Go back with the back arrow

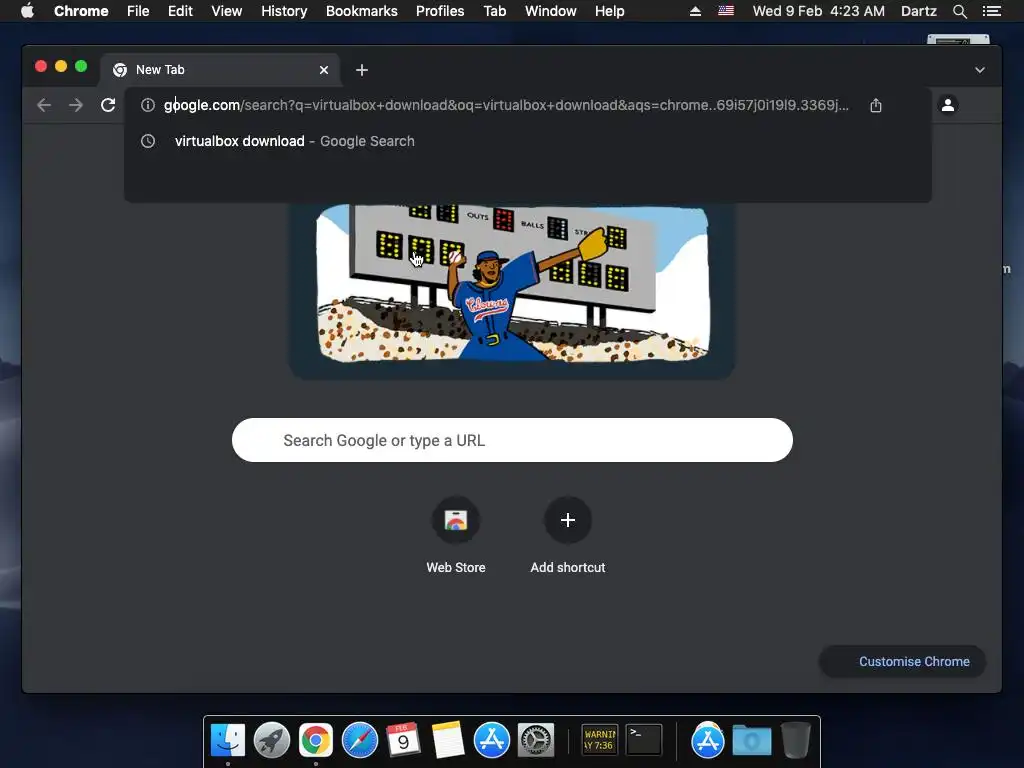click(44, 105)
